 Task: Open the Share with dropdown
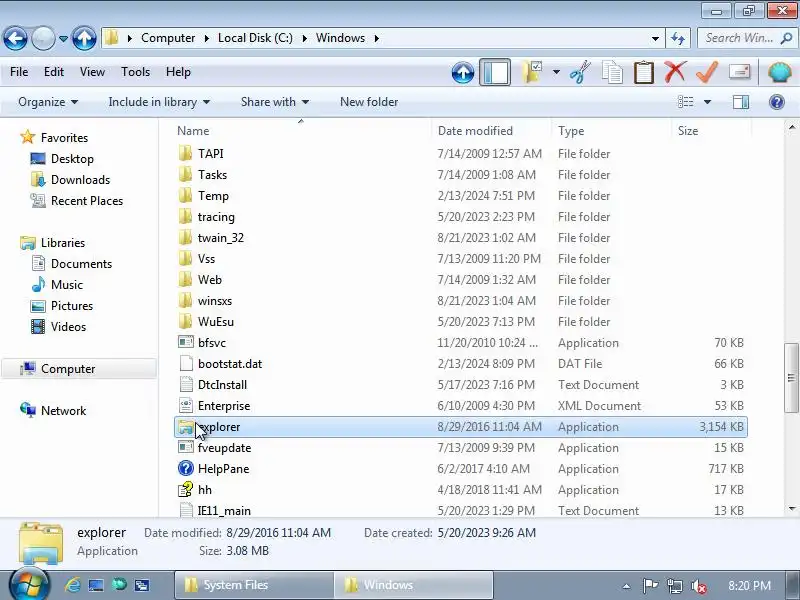point(274,102)
